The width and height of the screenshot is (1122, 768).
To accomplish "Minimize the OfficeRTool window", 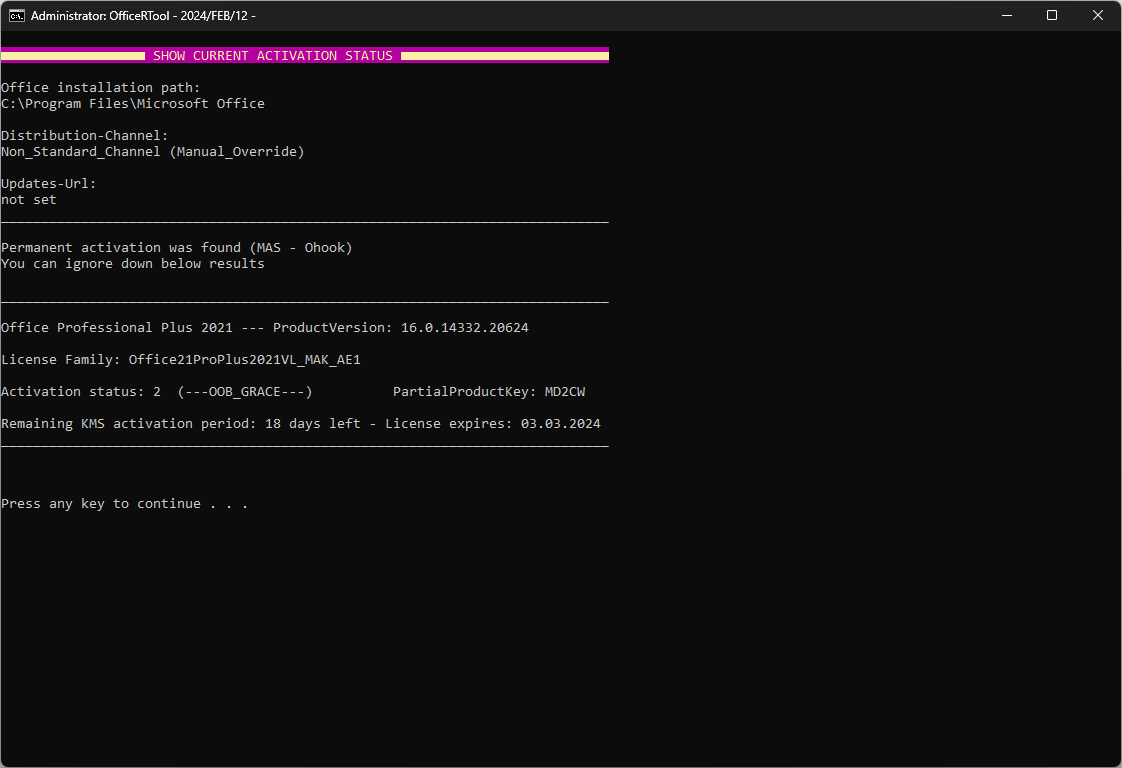I will click(x=1007, y=15).
